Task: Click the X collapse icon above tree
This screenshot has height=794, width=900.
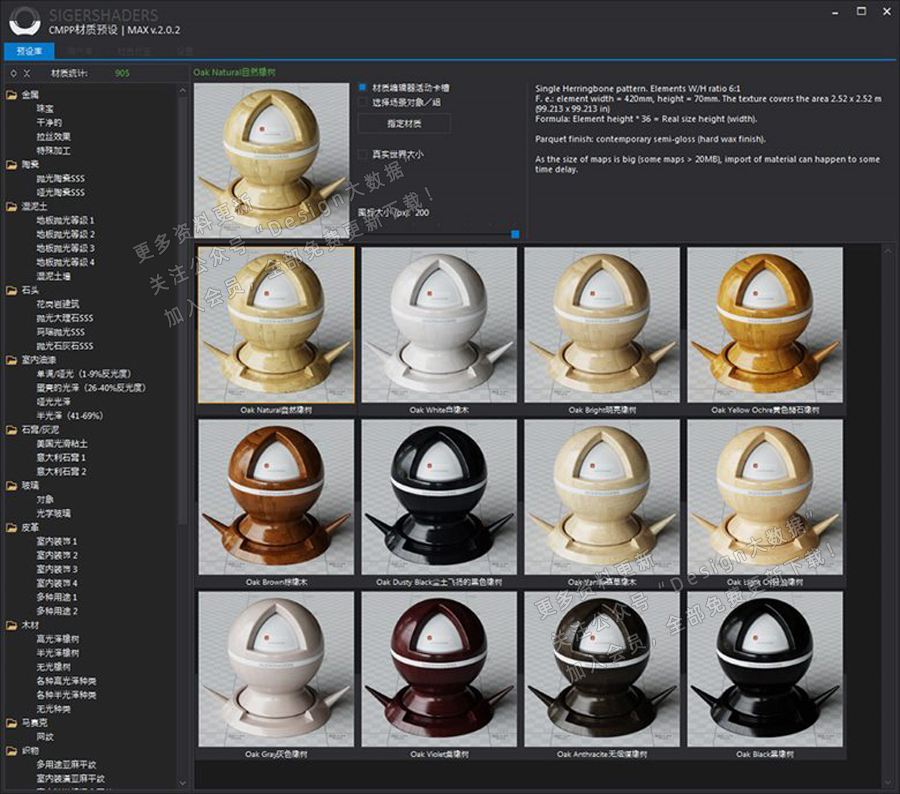Action: tap(27, 73)
